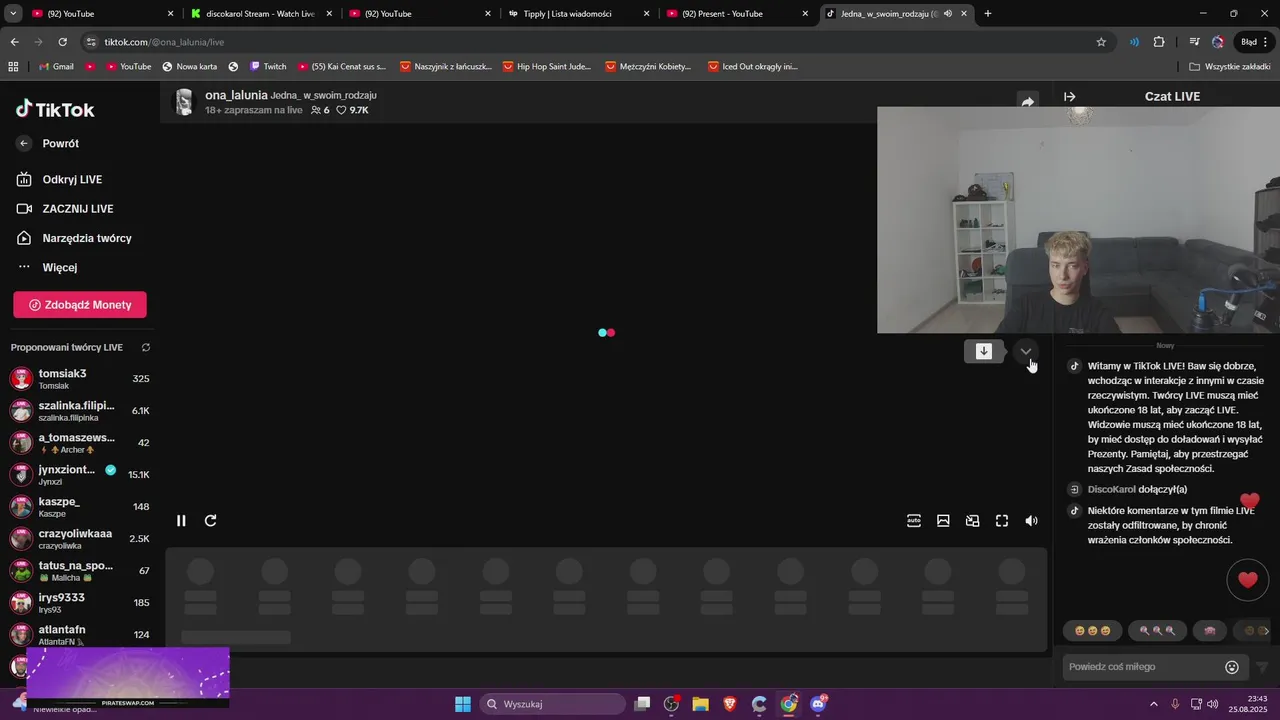Reload the live stream with the refresh icon

(211, 520)
